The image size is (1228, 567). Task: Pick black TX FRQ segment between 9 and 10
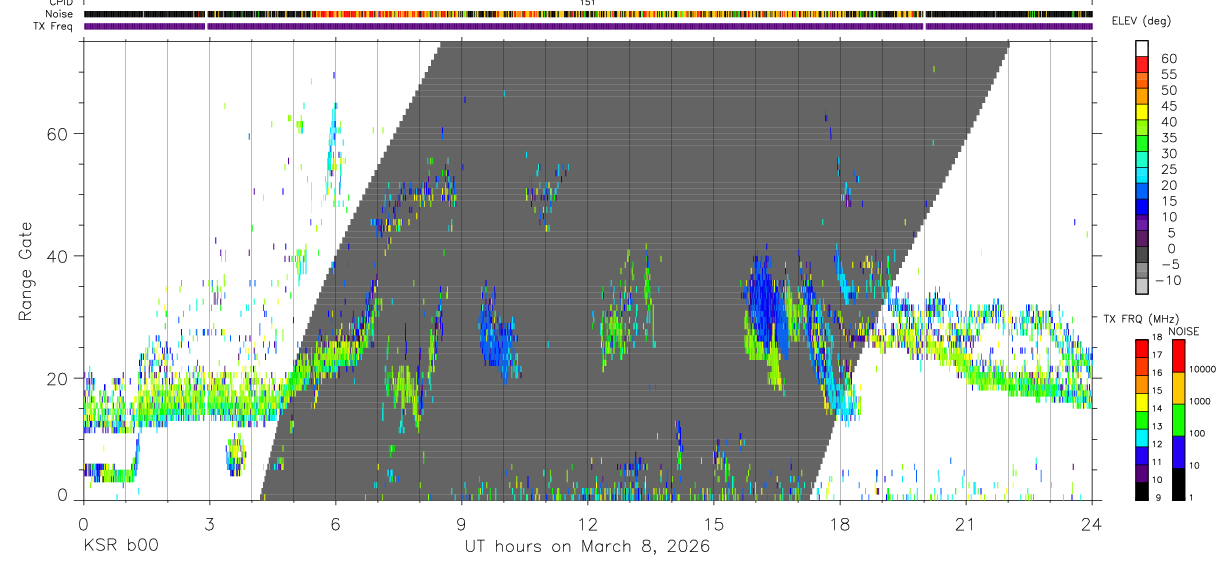1142,491
